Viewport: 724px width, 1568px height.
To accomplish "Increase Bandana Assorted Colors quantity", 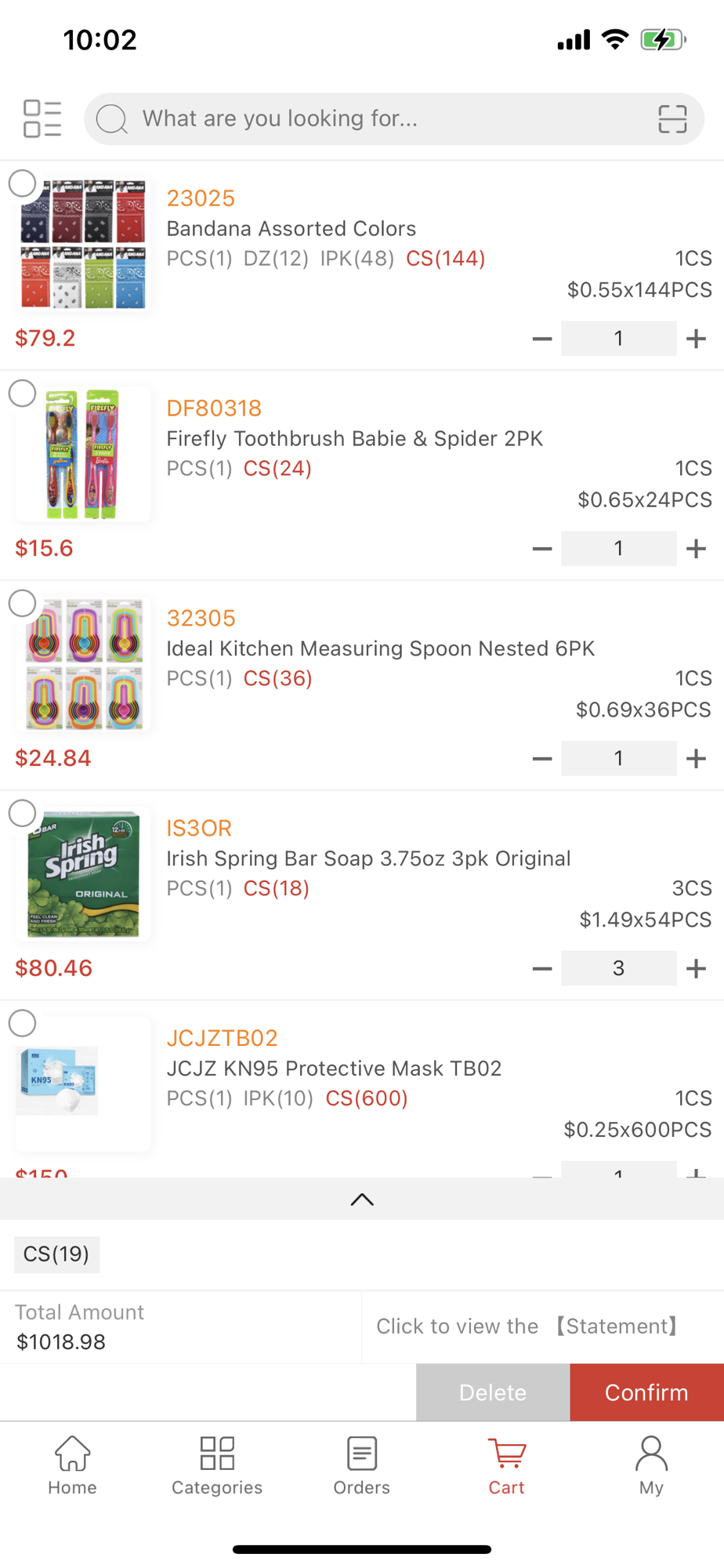I will (x=696, y=339).
